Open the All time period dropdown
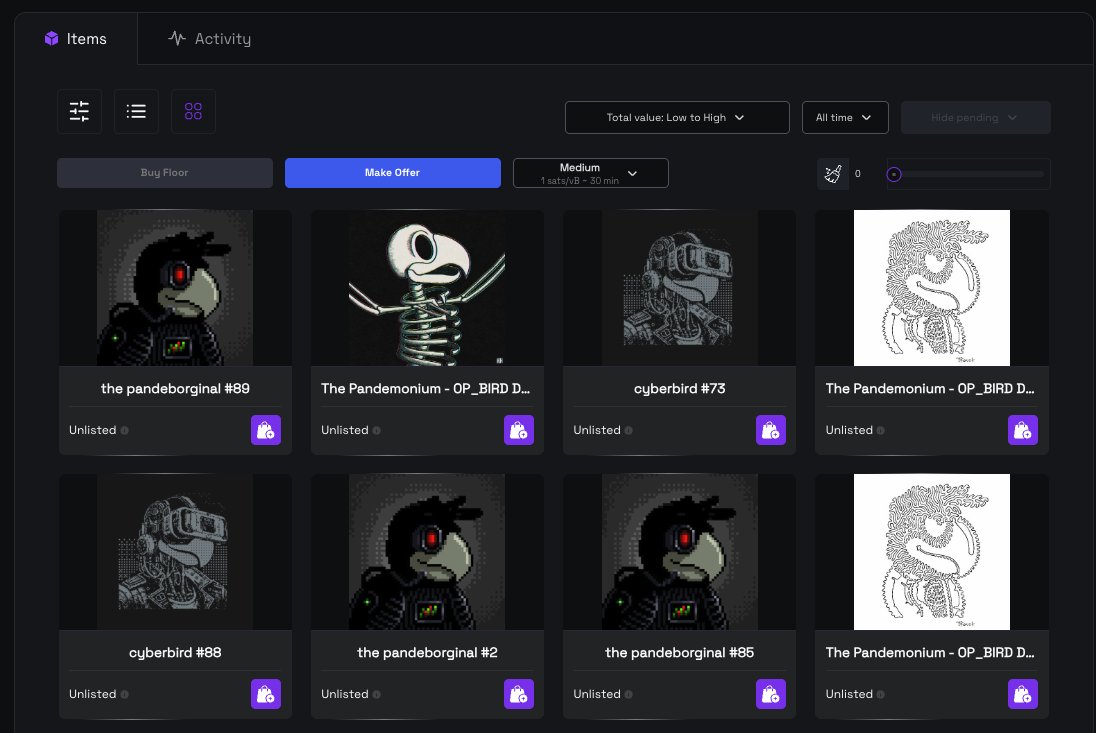Viewport: 1096px width, 733px height. pyautogui.click(x=845, y=117)
